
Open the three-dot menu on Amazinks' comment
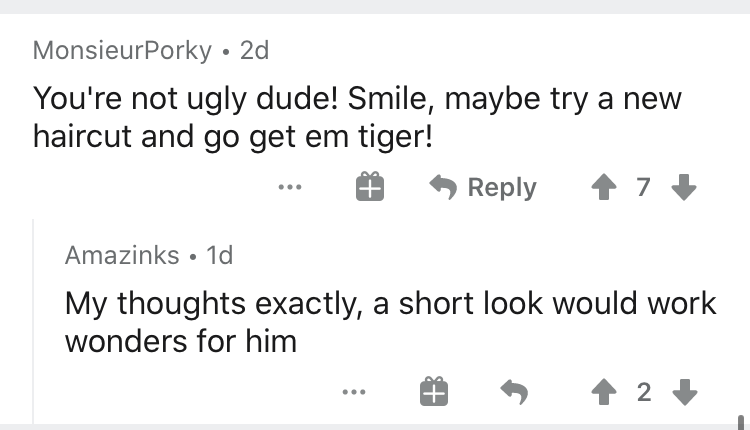click(x=352, y=391)
